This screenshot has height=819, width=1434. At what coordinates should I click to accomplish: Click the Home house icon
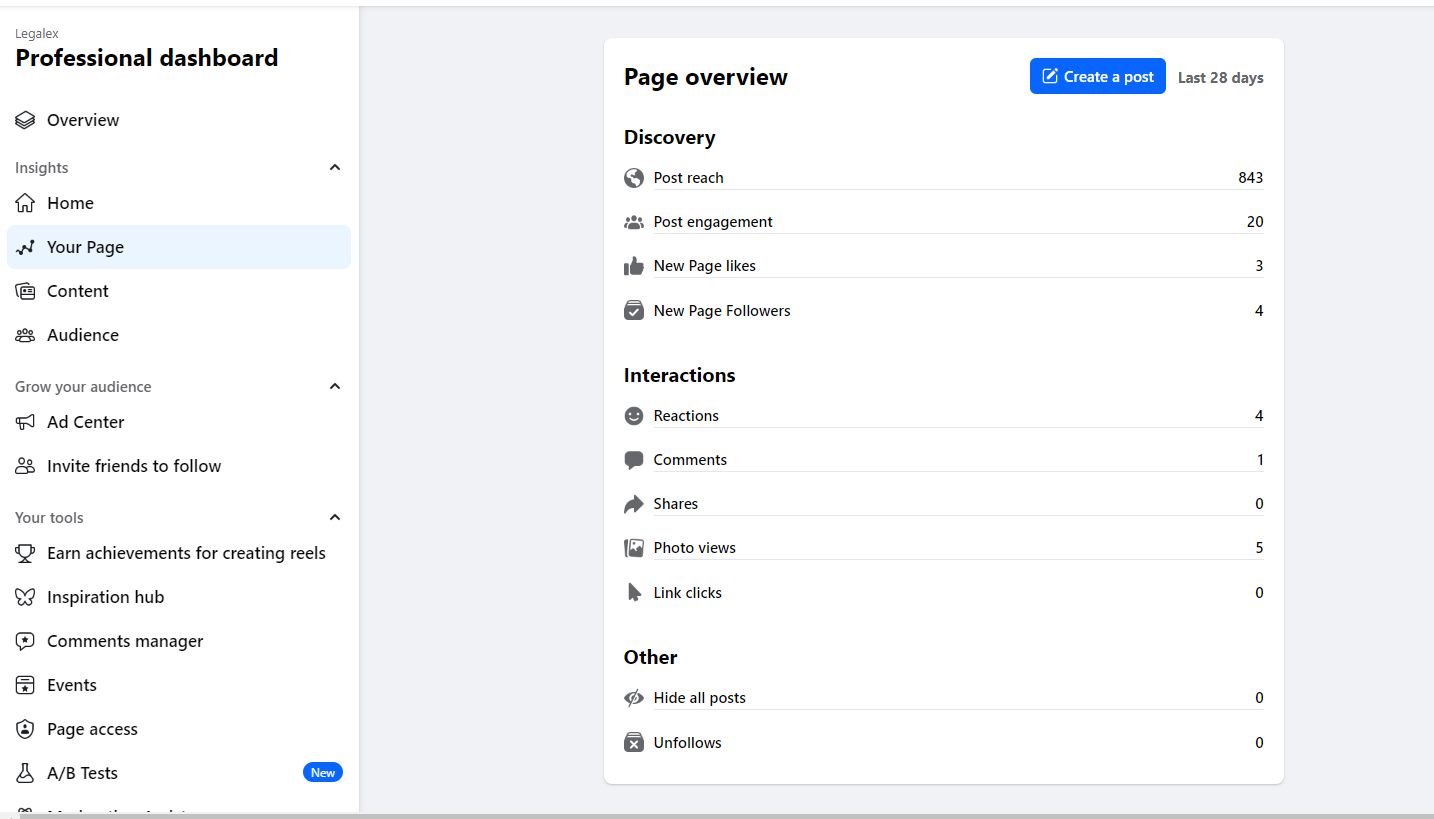click(x=25, y=203)
